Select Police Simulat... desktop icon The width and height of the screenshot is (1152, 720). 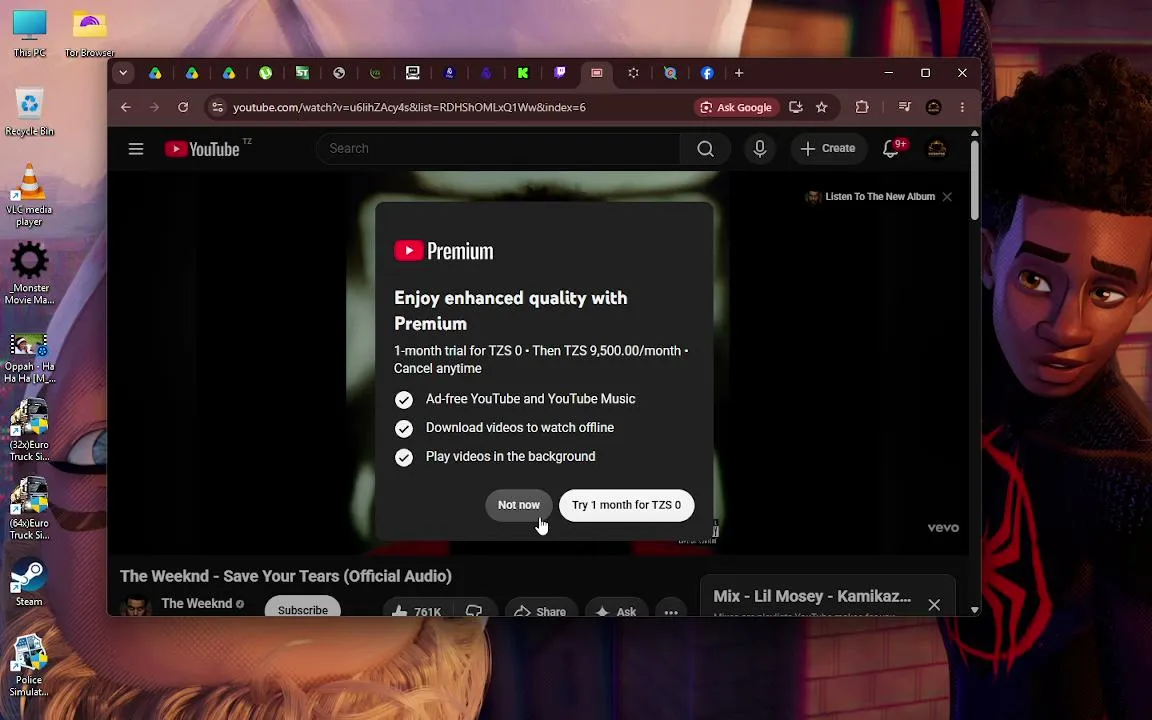click(29, 665)
